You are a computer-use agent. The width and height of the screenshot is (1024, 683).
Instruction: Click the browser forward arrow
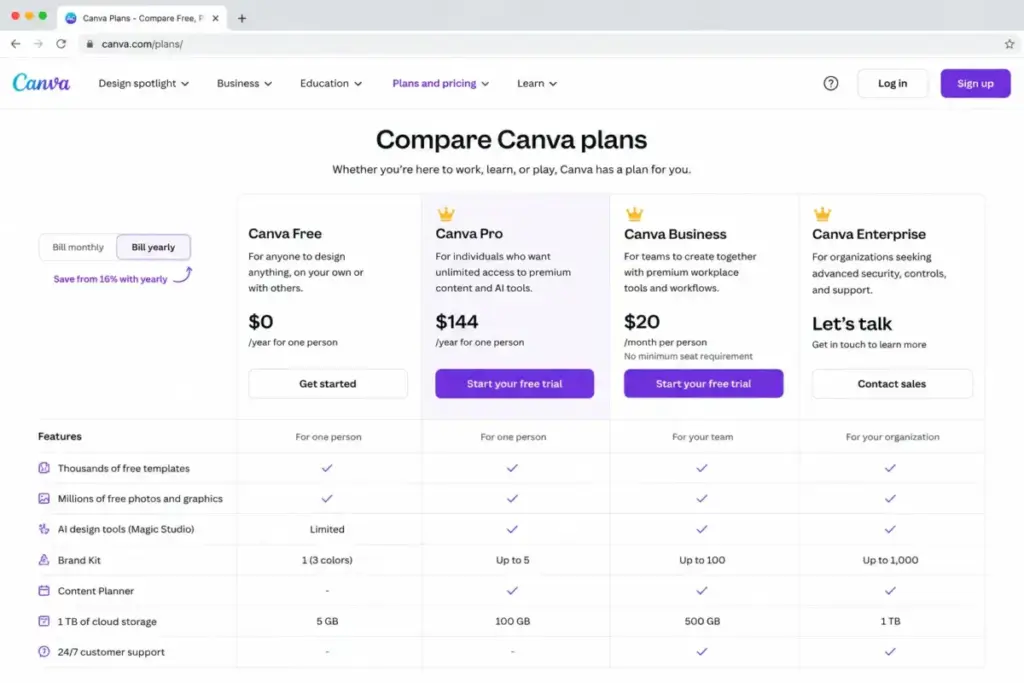[39, 44]
